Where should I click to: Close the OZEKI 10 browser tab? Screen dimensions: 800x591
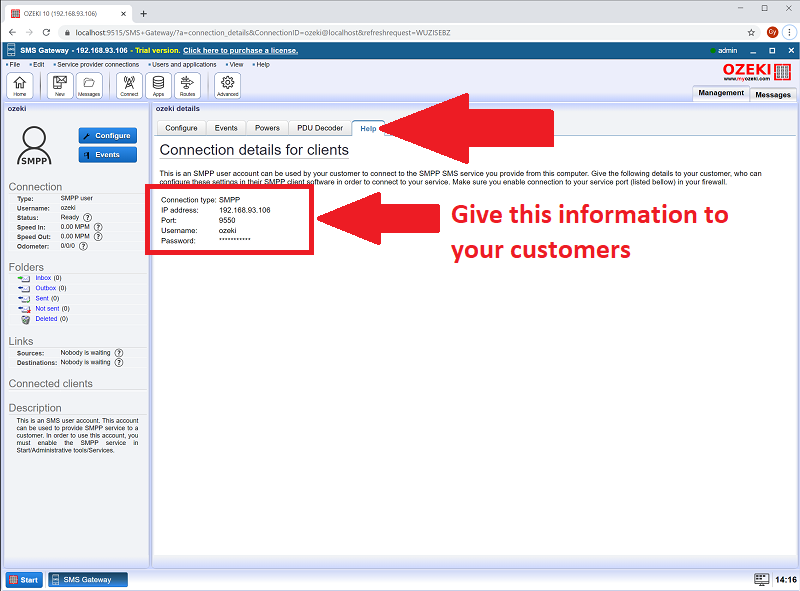coord(123,14)
